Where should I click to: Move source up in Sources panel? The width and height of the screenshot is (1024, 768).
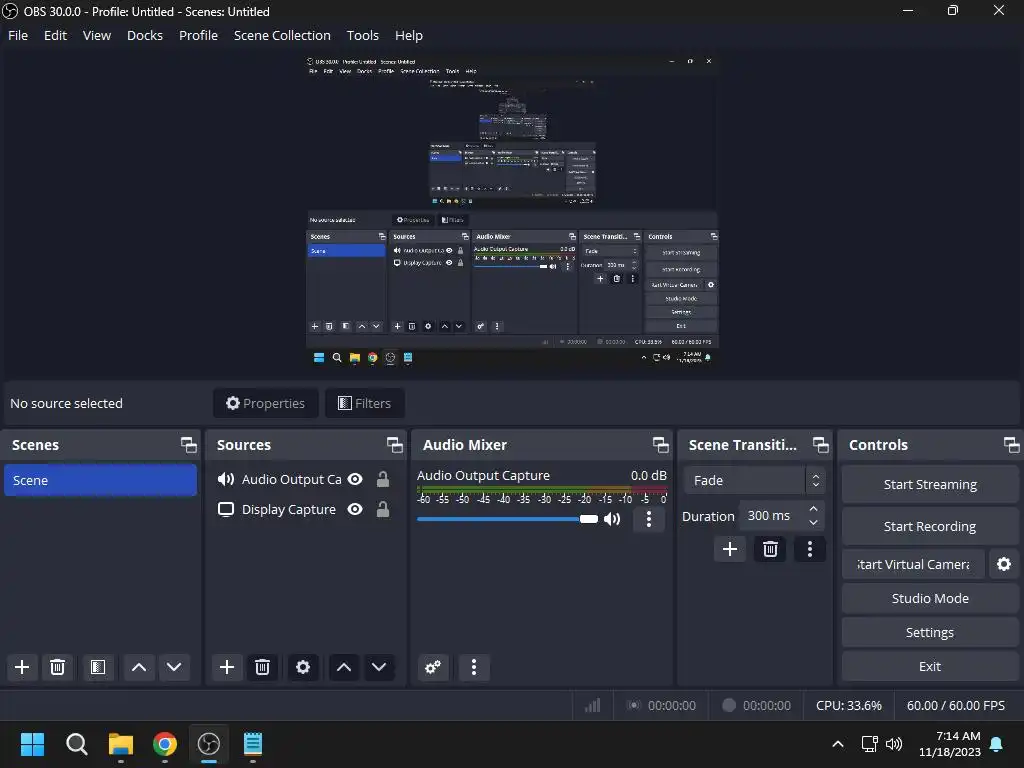click(344, 667)
